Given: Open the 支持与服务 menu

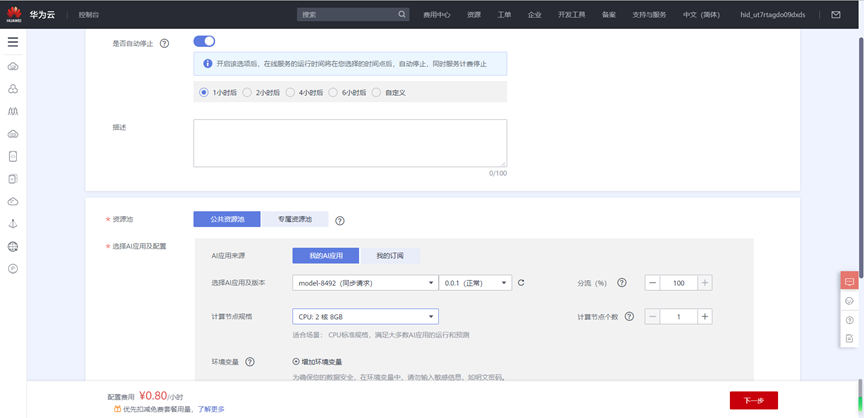Looking at the screenshot, I should (649, 15).
